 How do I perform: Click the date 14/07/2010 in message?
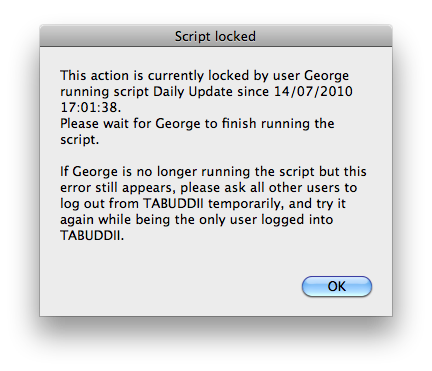[313, 92]
